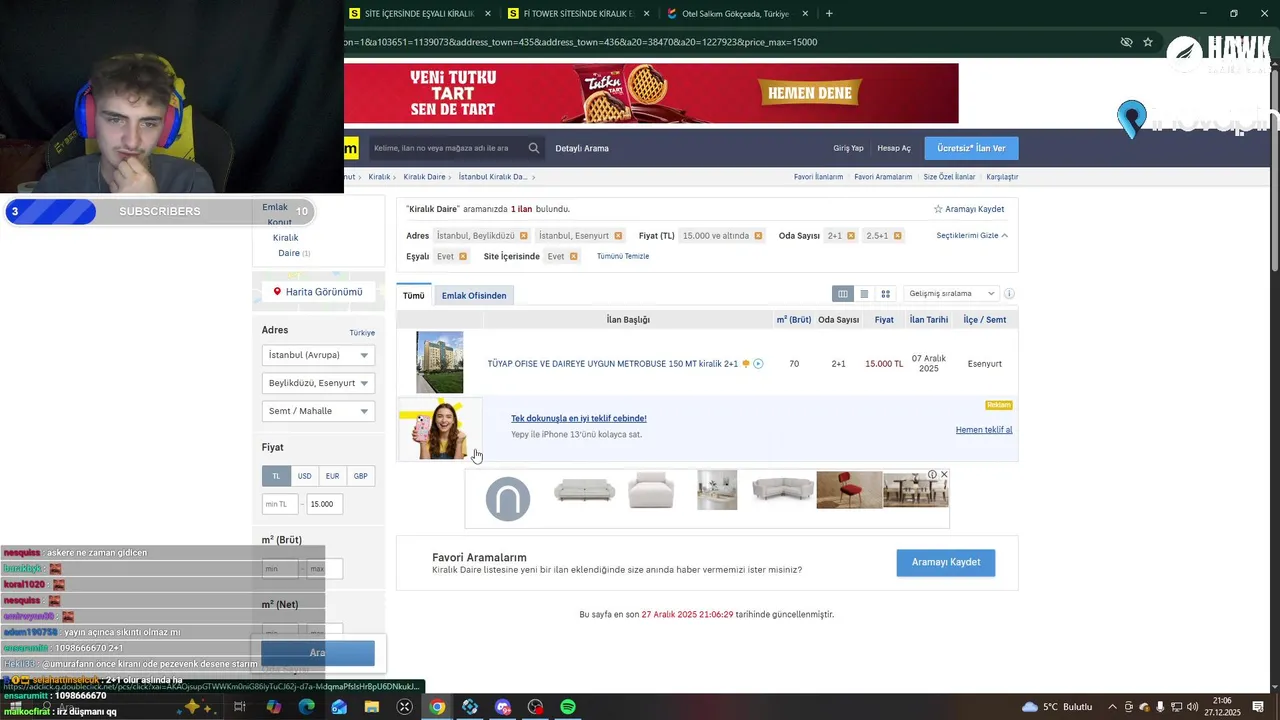1280x720 pixels.
Task: Switch to classic table list view
Action: click(x=843, y=294)
